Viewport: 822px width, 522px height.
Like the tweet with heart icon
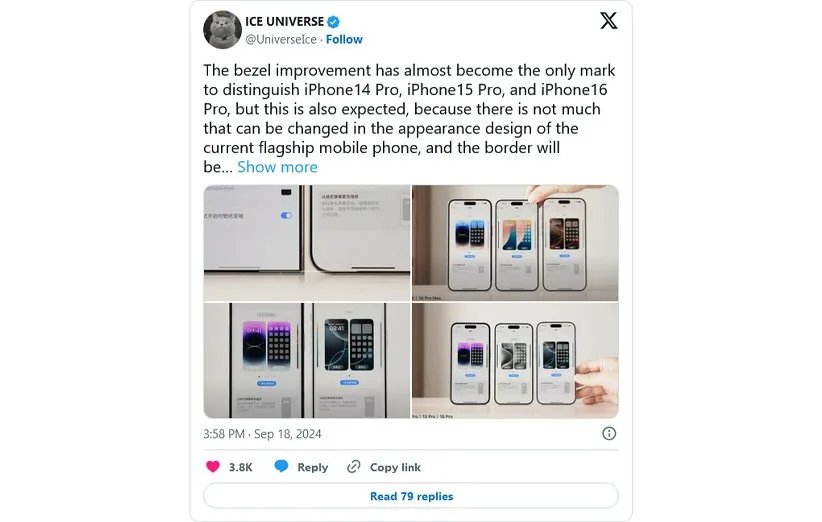point(213,466)
